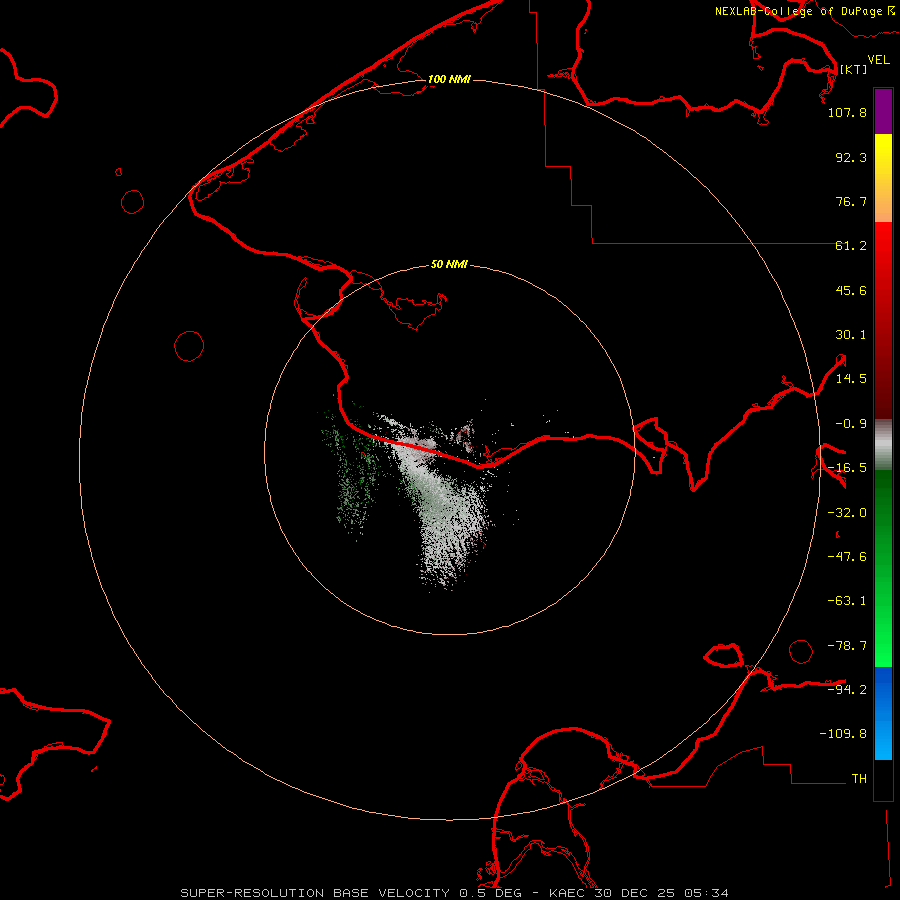Click the yellow segment of the color bar
This screenshot has height=900, width=900.
click(883, 178)
